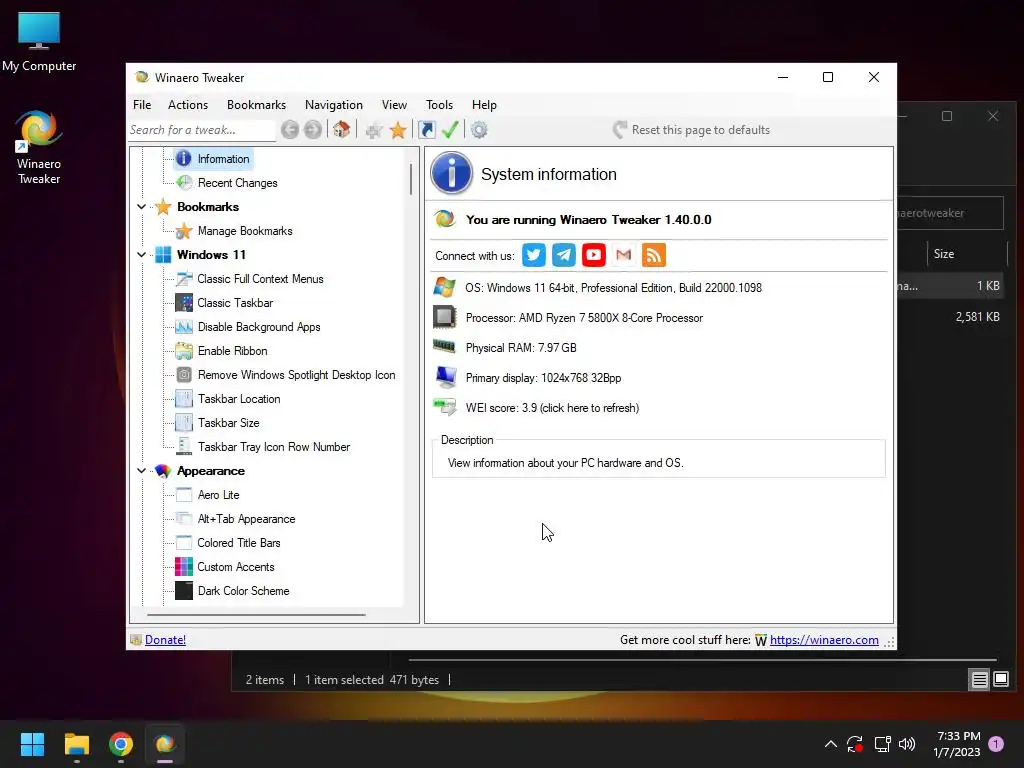Viewport: 1024px width, 768px height.
Task: Click the processor chip icon
Action: [x=445, y=317]
